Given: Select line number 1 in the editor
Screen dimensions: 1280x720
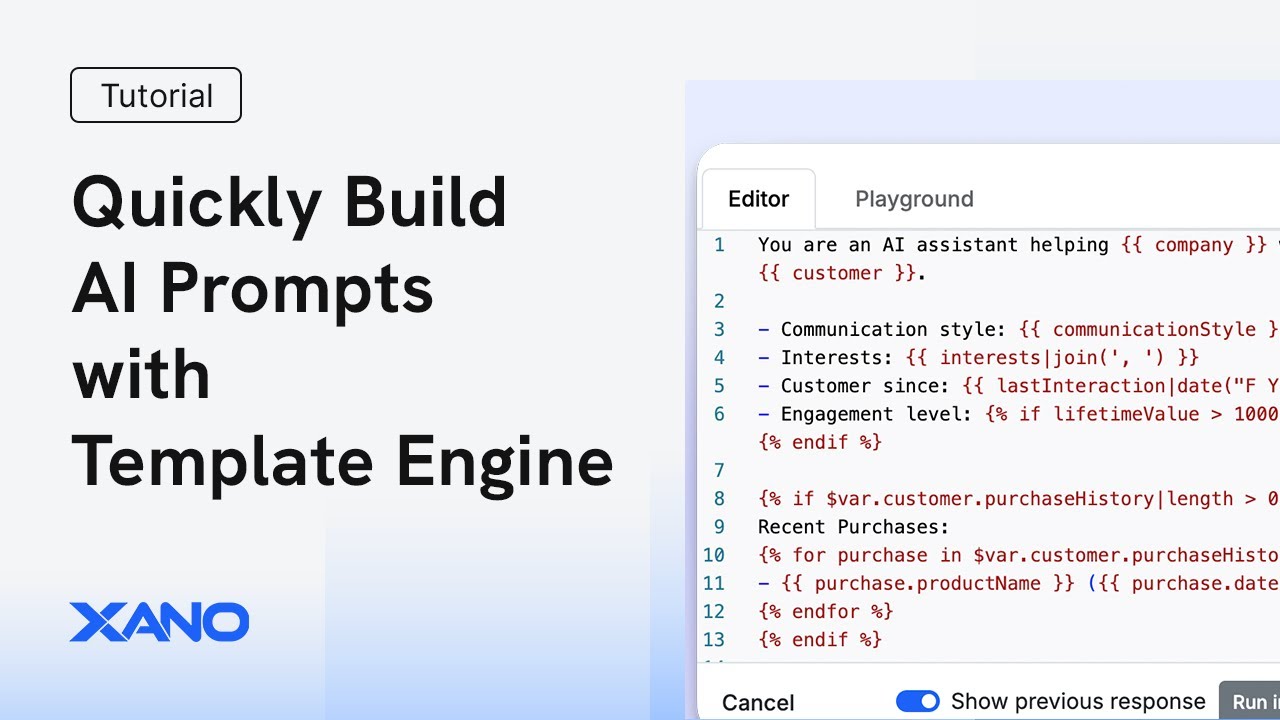Looking at the screenshot, I should coord(718,244).
